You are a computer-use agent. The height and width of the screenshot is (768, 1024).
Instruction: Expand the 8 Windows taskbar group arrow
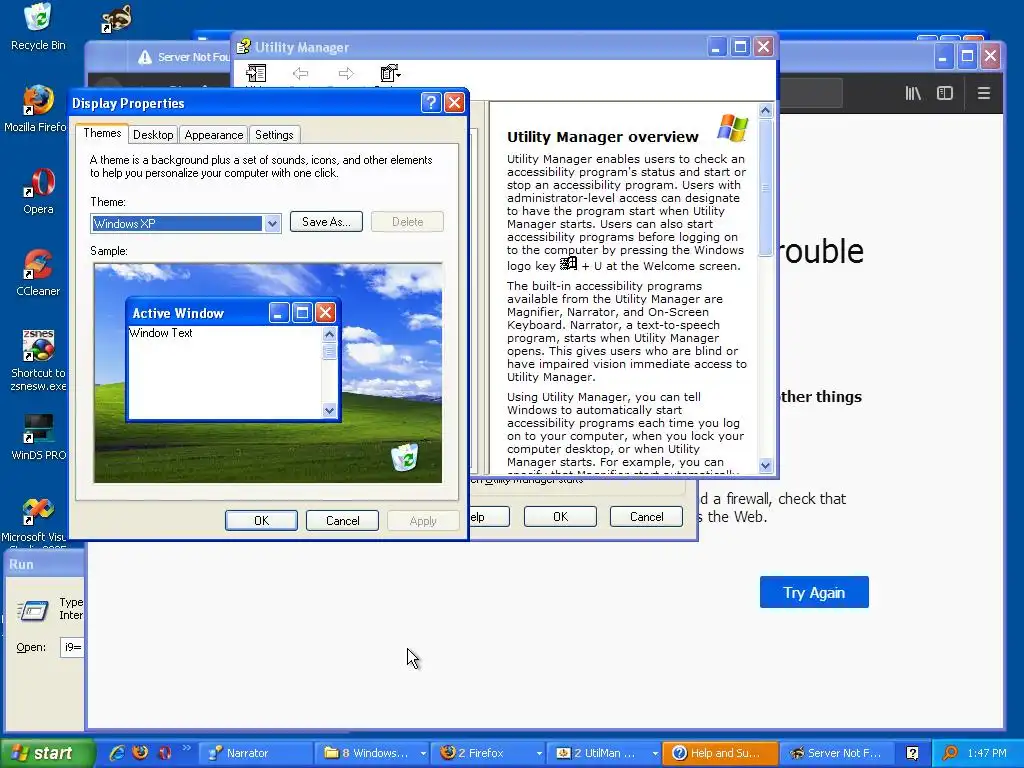point(423,754)
